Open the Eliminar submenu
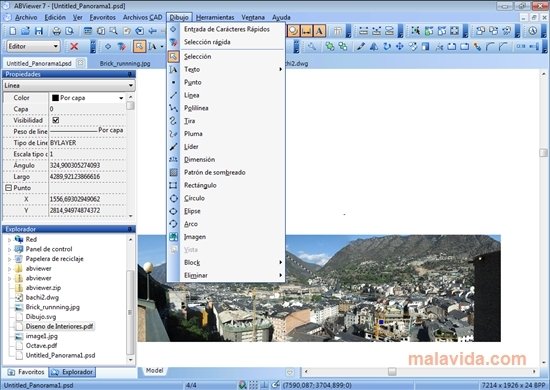Image resolution: width=550 pixels, height=390 pixels. (x=226, y=276)
